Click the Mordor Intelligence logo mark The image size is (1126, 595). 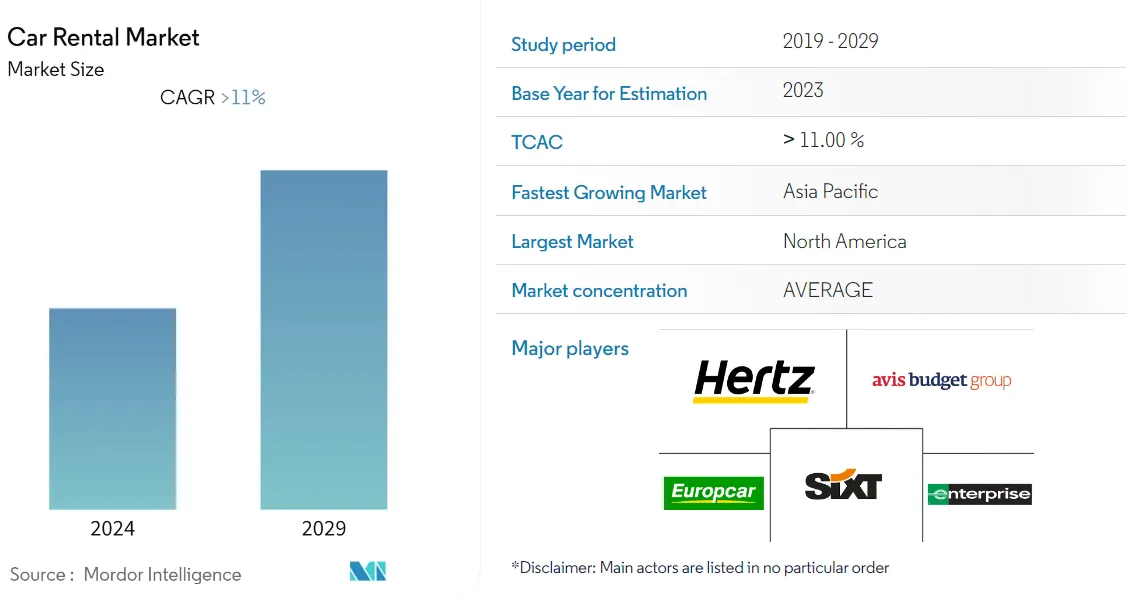click(x=368, y=571)
